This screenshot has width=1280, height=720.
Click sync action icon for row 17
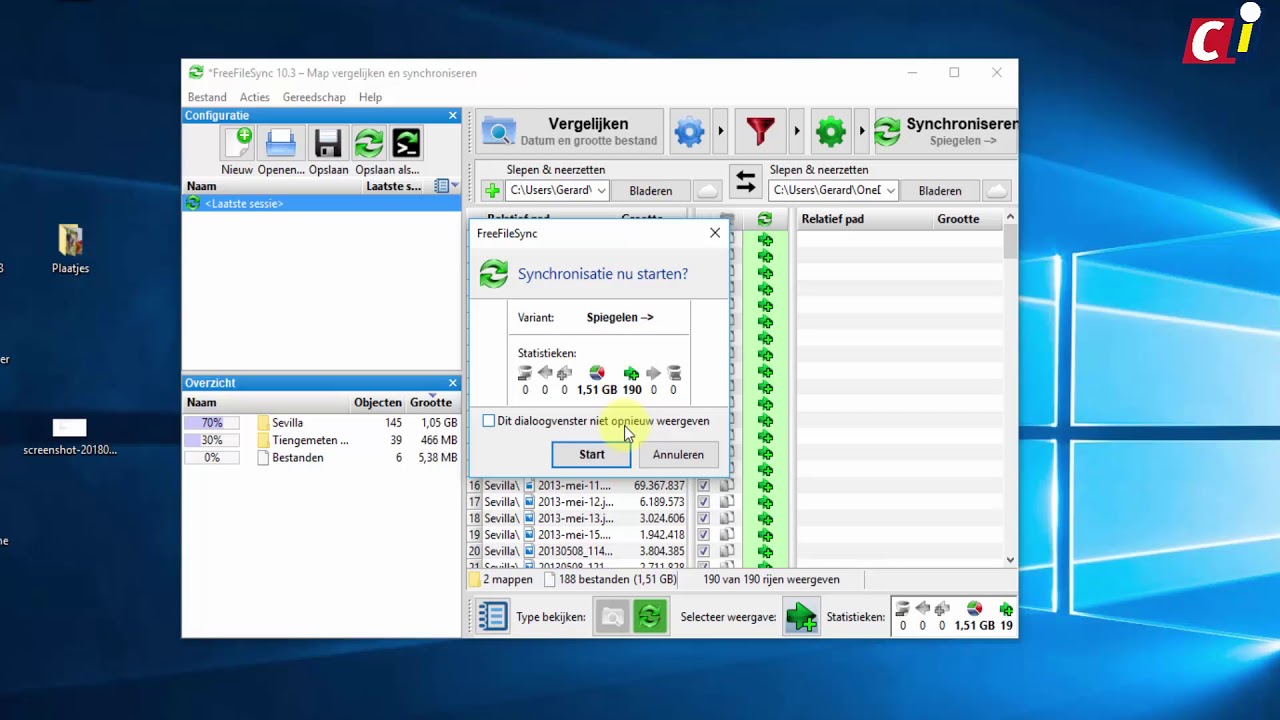point(765,502)
